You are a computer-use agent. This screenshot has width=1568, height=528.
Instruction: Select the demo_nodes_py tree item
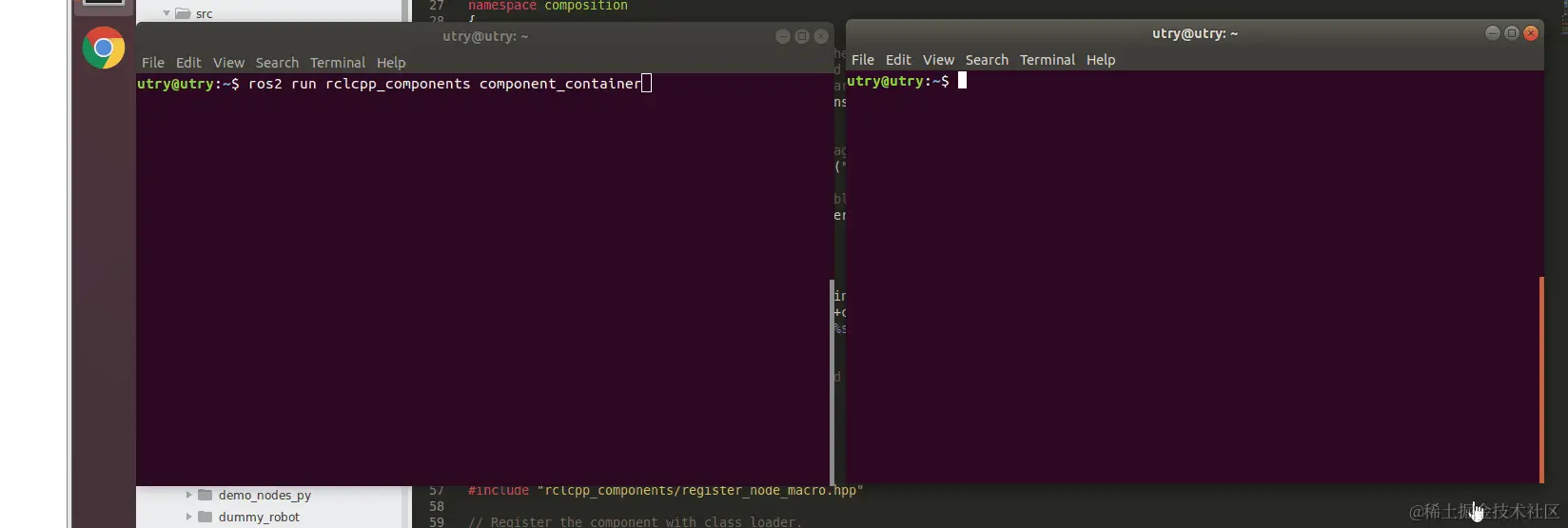point(265,495)
